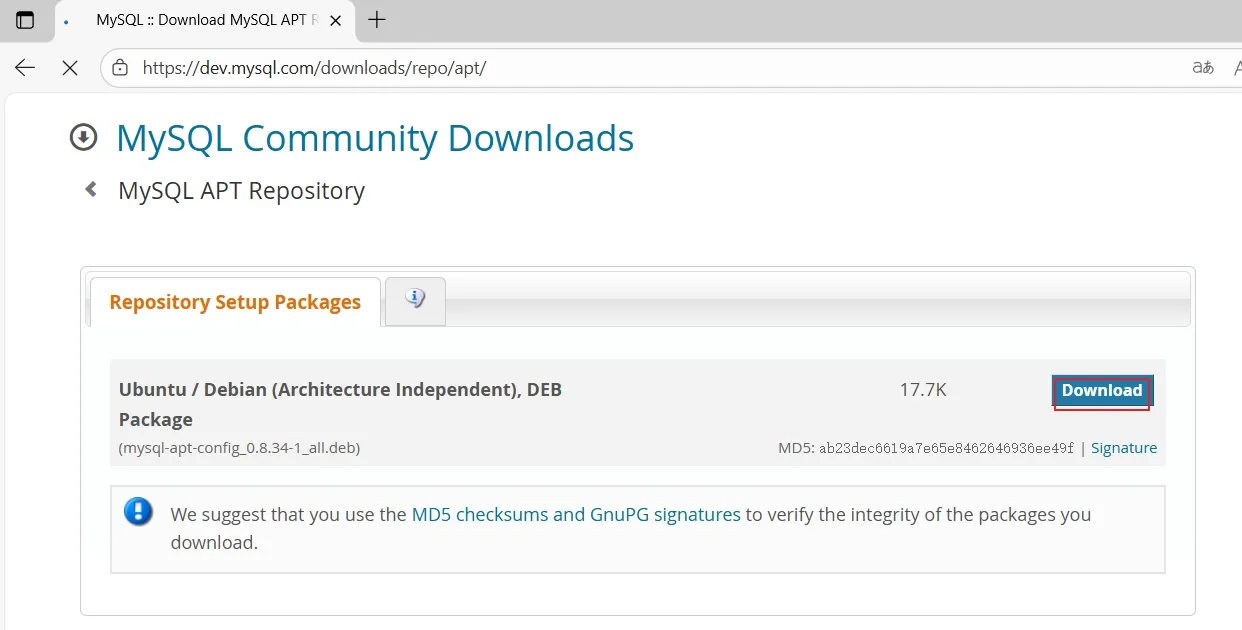Click the mysql-apt-config_0.8.34-1_all.deb filename

point(239,448)
